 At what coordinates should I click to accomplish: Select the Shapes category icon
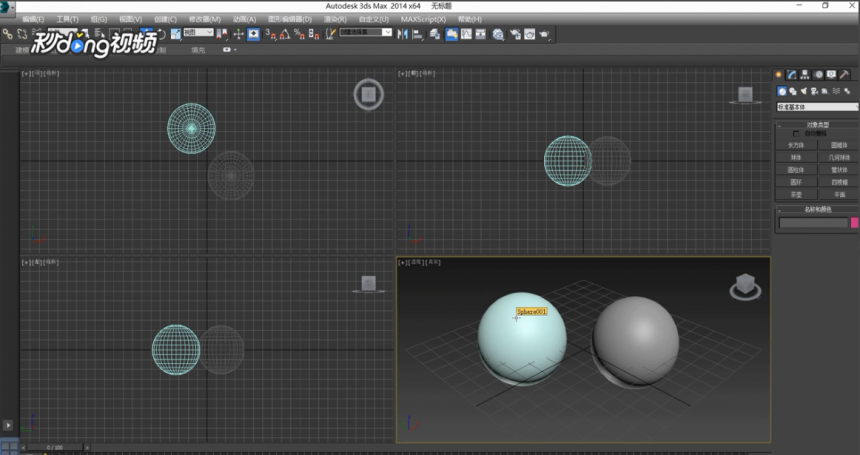[x=793, y=91]
